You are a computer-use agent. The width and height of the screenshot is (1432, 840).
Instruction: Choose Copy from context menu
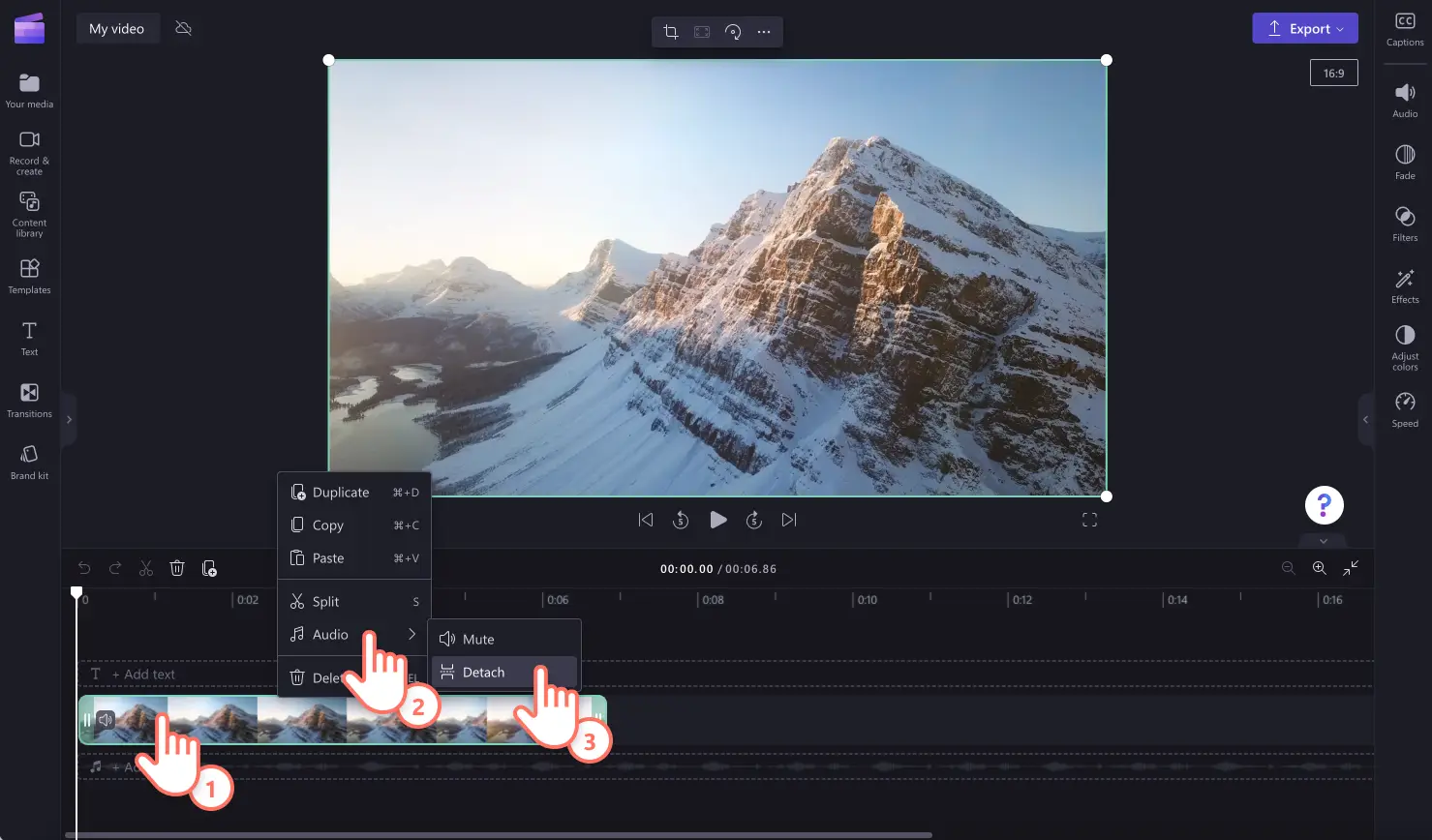point(354,525)
